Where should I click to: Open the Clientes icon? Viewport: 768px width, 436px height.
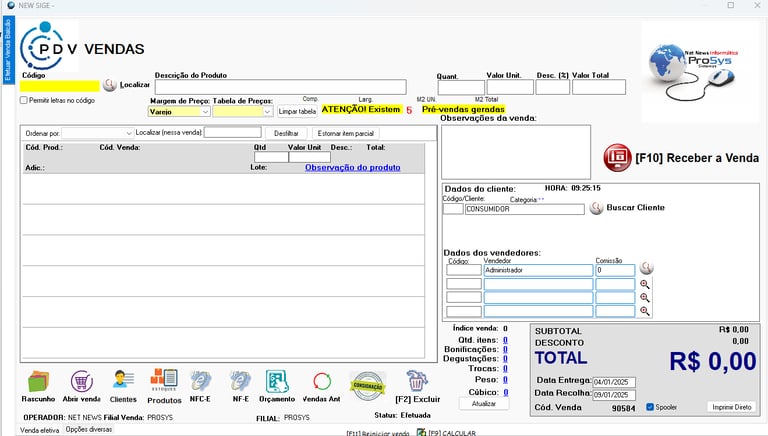point(123,381)
